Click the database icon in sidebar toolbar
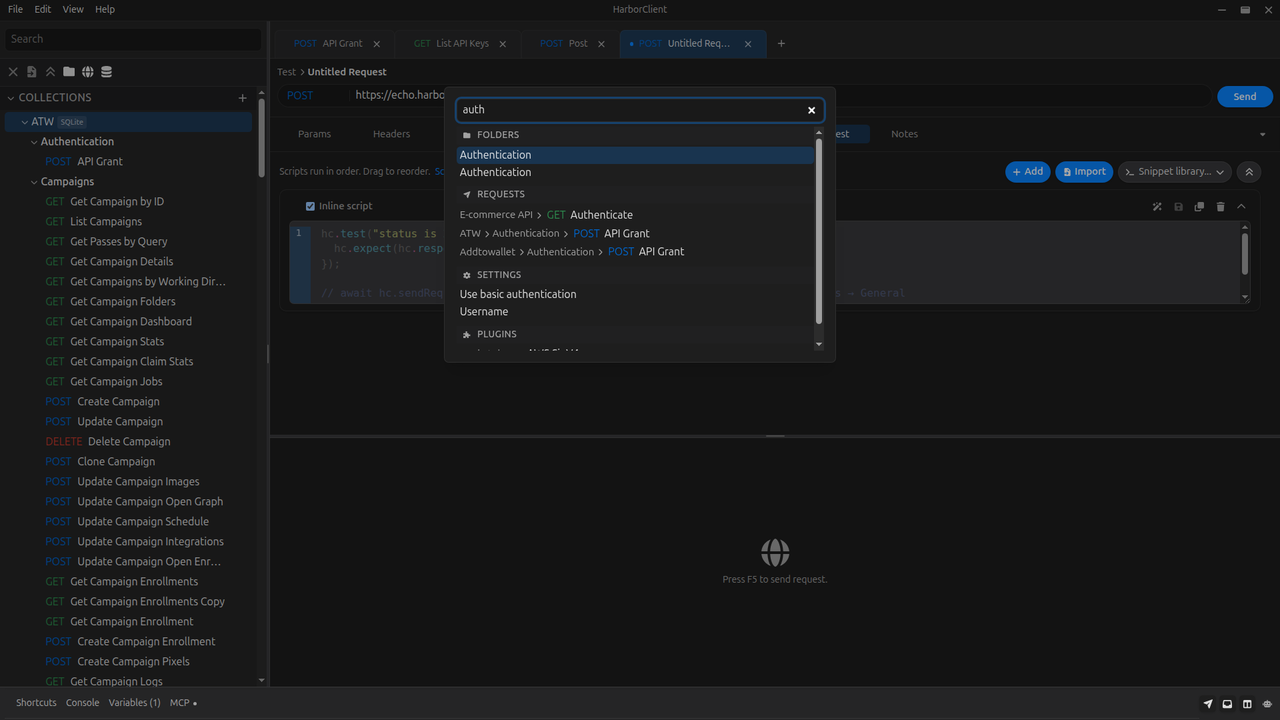This screenshot has height=720, width=1280. coord(107,72)
